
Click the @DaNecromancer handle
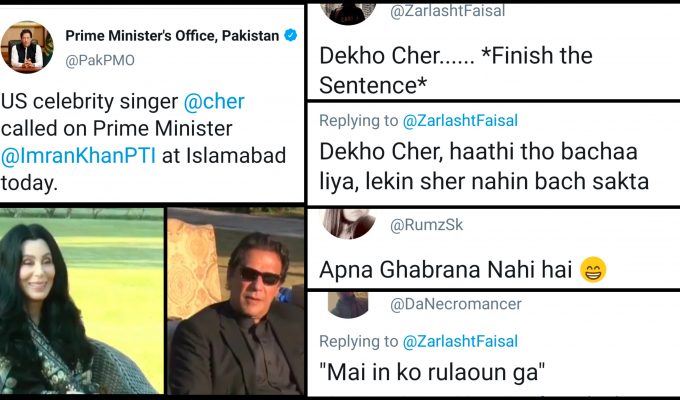tap(455, 303)
